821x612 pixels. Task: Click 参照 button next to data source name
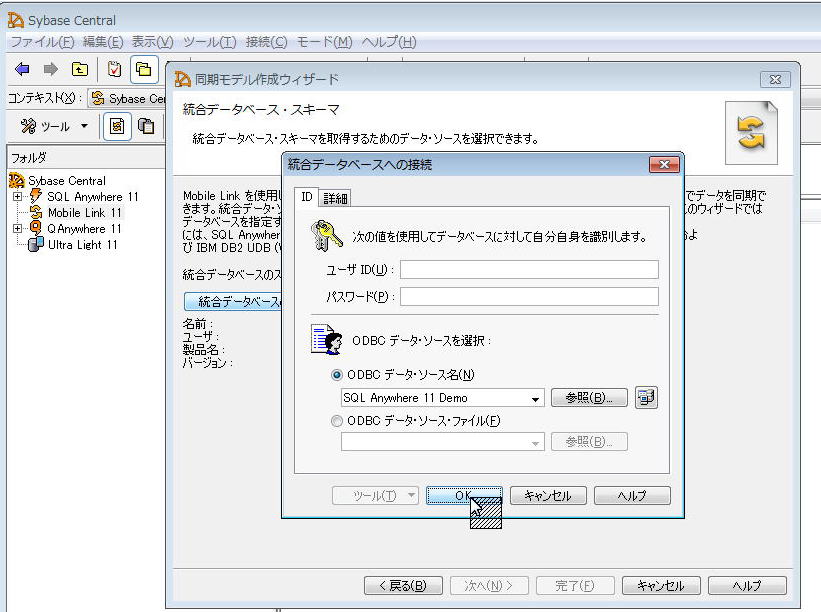click(x=588, y=398)
